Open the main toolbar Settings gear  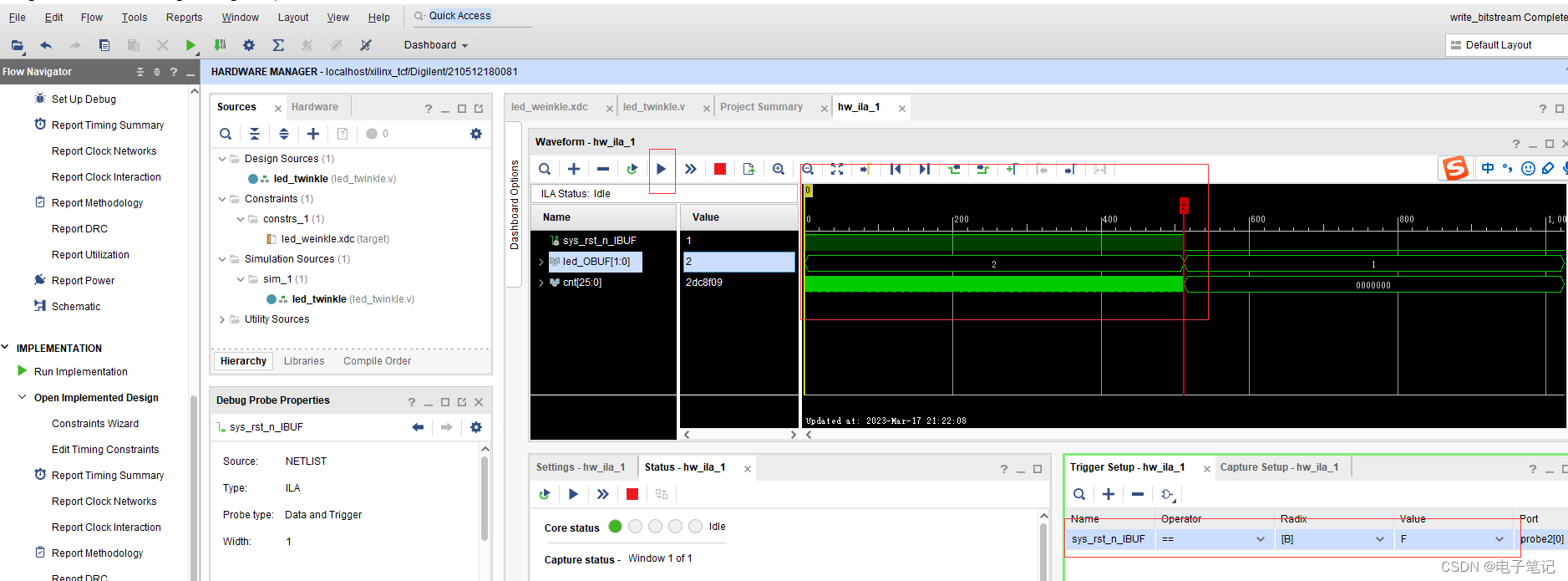point(249,45)
